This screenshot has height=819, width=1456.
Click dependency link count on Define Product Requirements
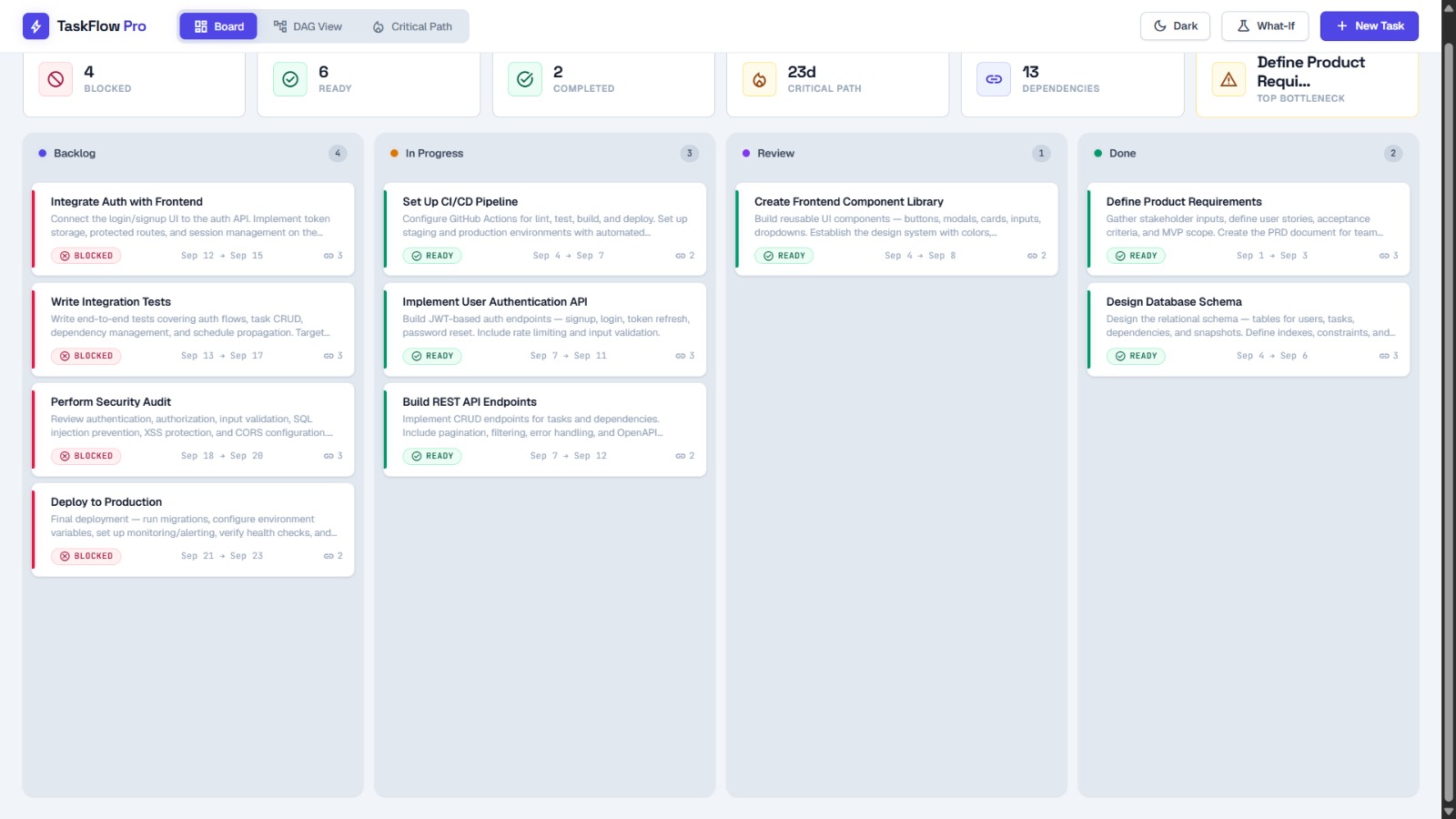(1389, 256)
